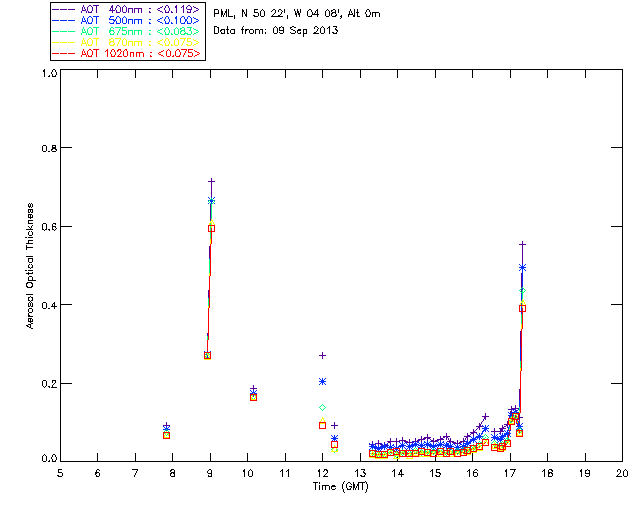The height and width of the screenshot is (512, 640).
Task: Click the red square marker near 0.06 before hour 8
Action: pyautogui.click(x=167, y=436)
